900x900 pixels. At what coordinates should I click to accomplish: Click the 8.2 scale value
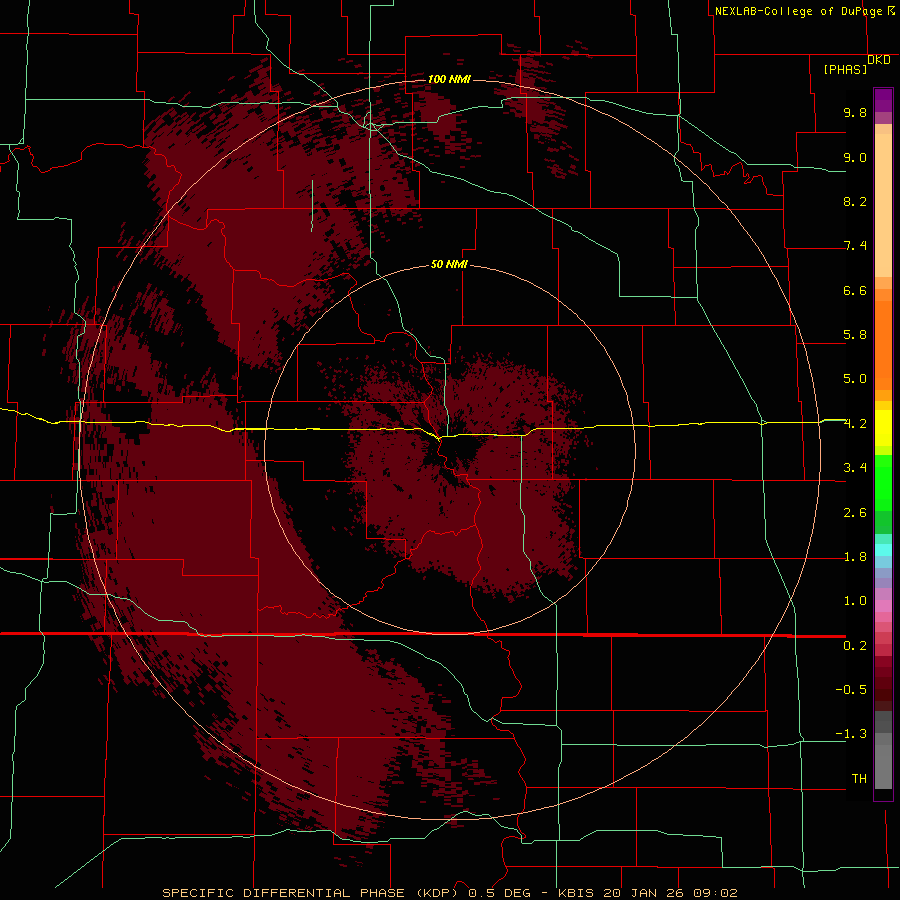[855, 201]
